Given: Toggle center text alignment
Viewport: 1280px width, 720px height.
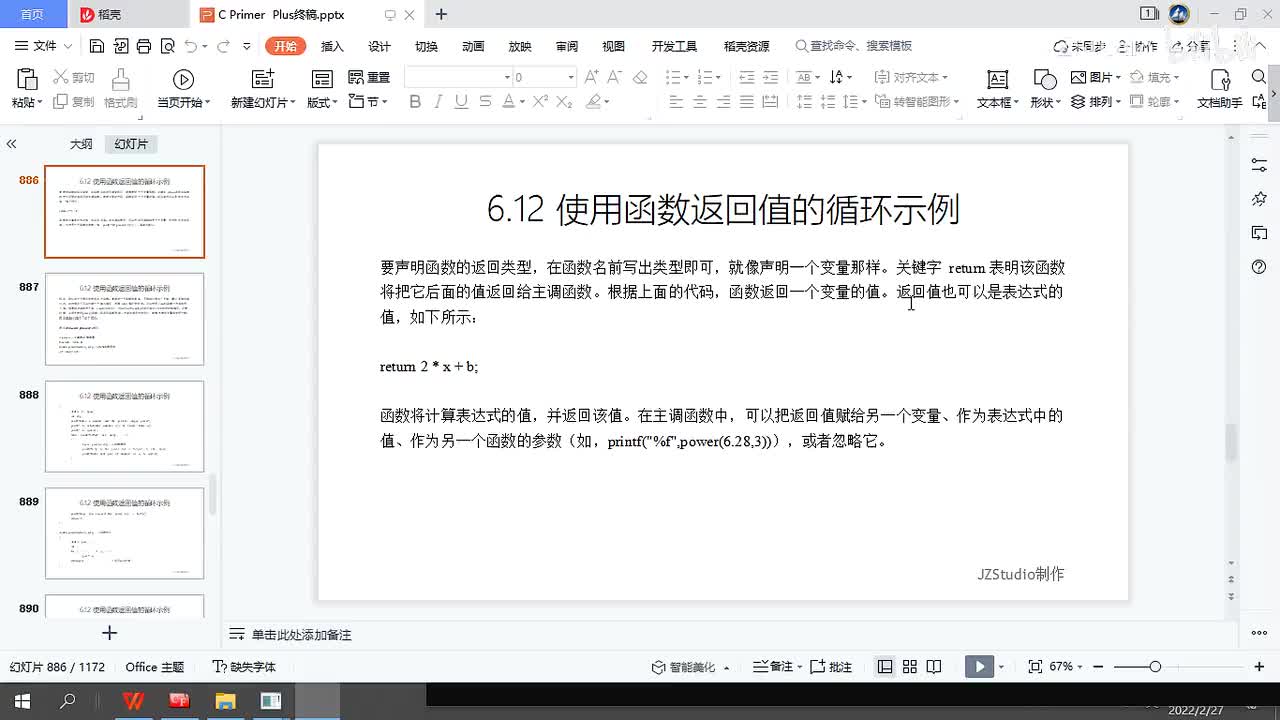Looking at the screenshot, I should coord(700,101).
